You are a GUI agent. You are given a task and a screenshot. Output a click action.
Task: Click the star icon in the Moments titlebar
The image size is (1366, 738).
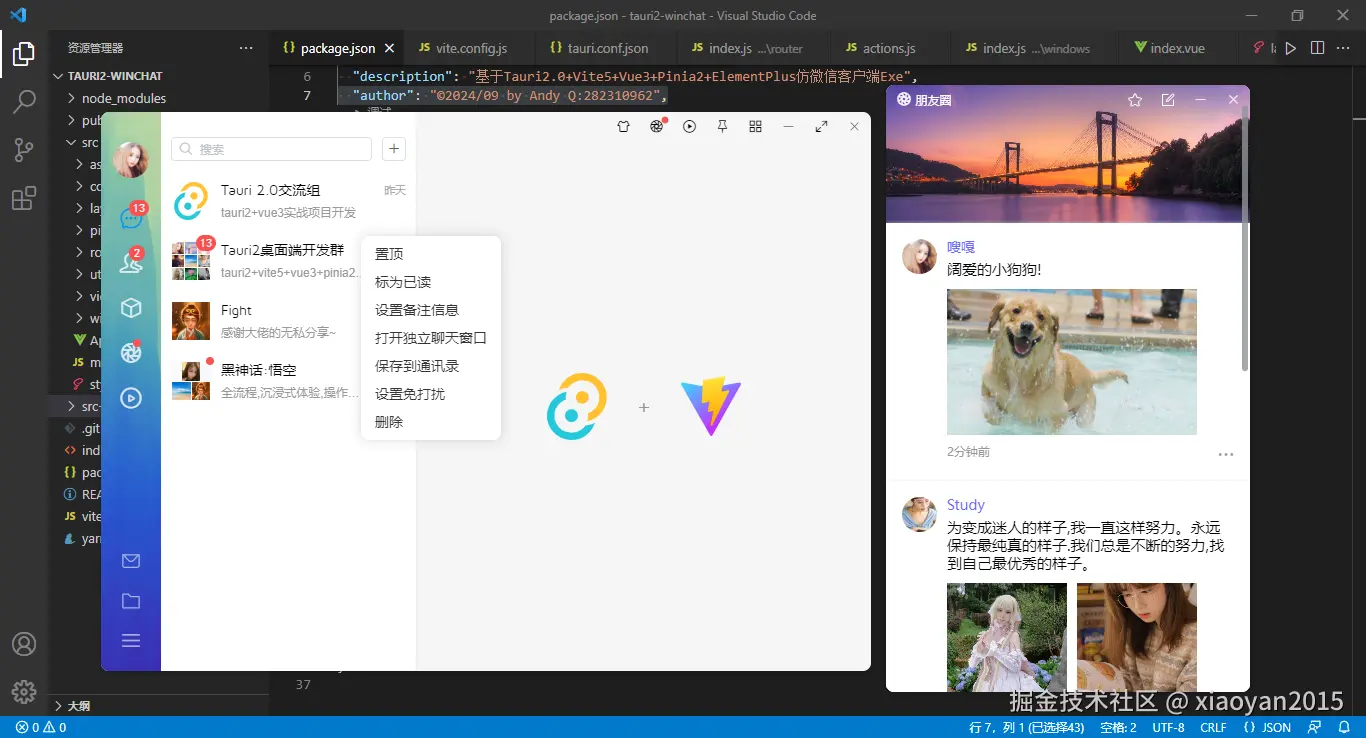pos(1135,100)
